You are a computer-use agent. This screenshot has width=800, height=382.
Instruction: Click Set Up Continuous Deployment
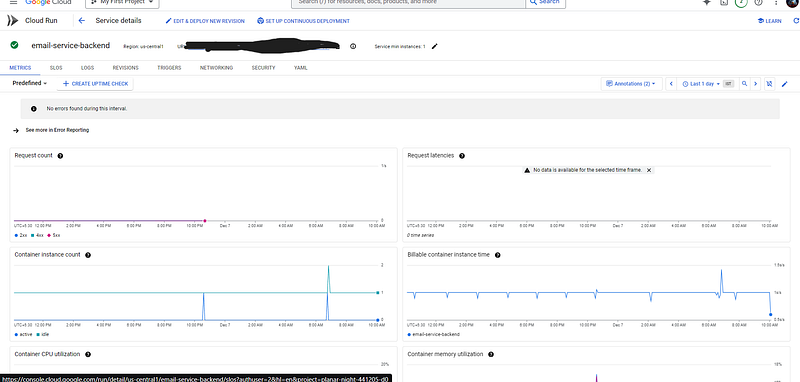[304, 21]
